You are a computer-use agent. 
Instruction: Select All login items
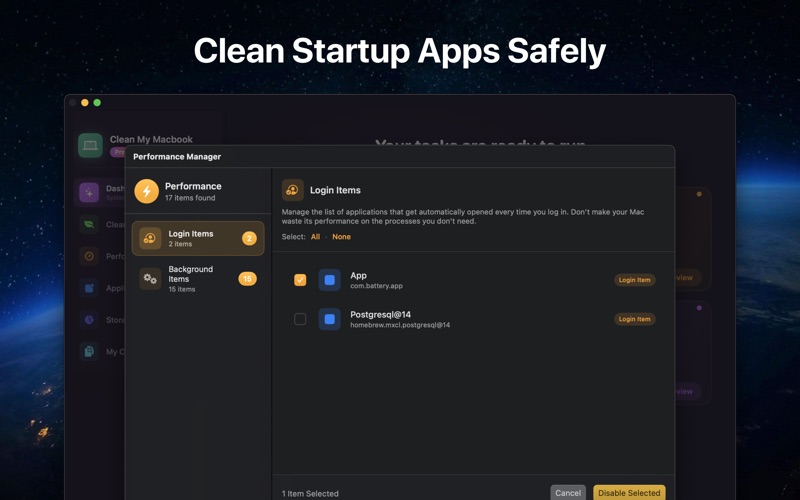point(315,237)
